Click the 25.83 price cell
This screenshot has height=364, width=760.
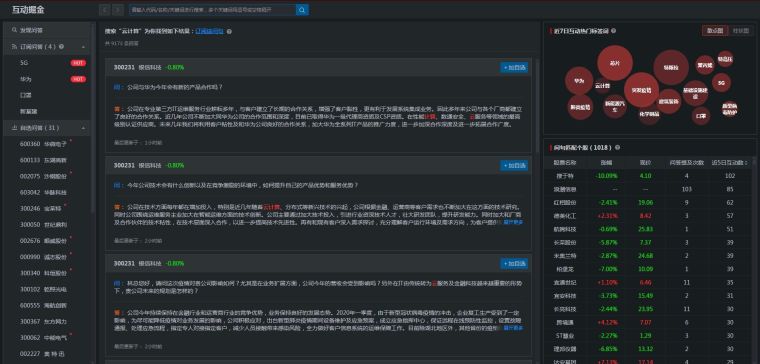(646, 229)
